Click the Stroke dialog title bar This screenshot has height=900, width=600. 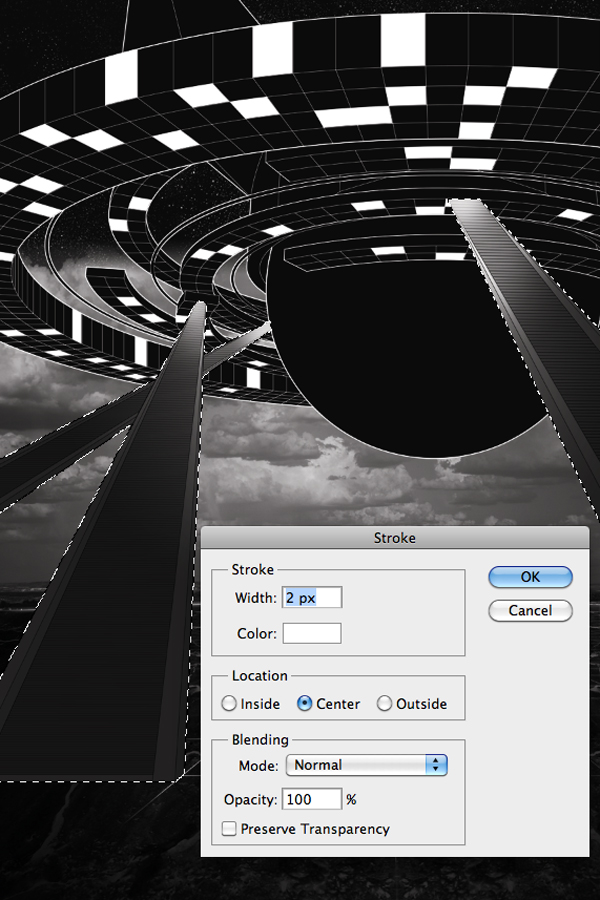(395, 537)
